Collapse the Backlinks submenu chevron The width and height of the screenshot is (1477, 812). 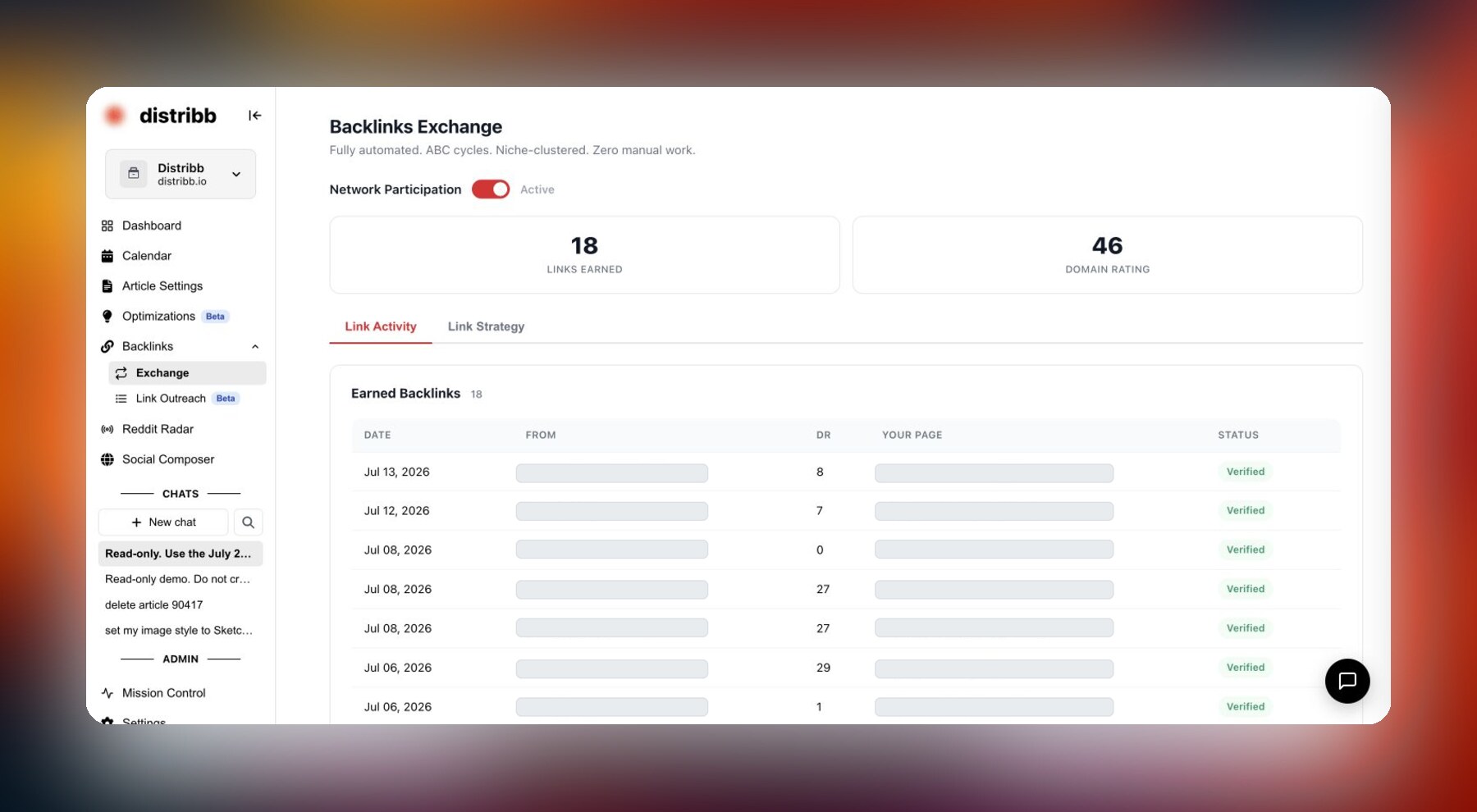point(255,346)
